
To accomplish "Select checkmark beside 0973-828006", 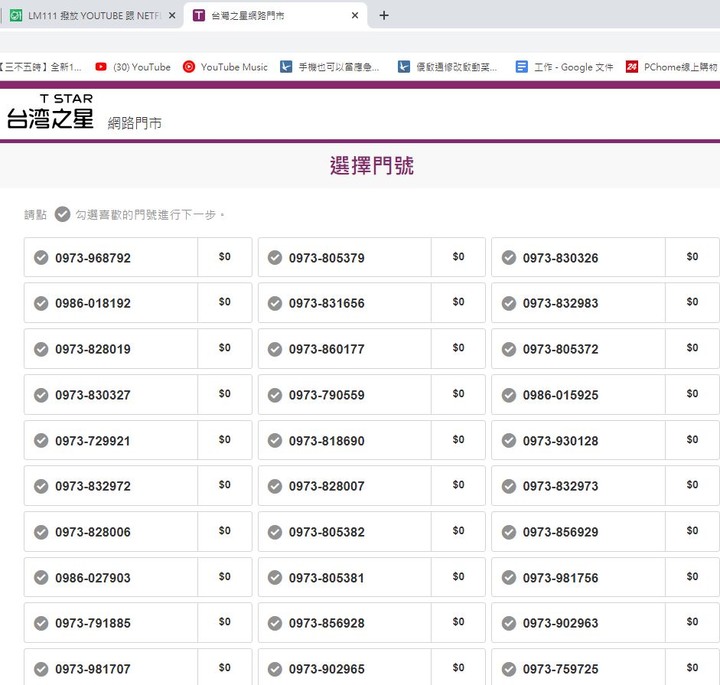I will 41,532.
